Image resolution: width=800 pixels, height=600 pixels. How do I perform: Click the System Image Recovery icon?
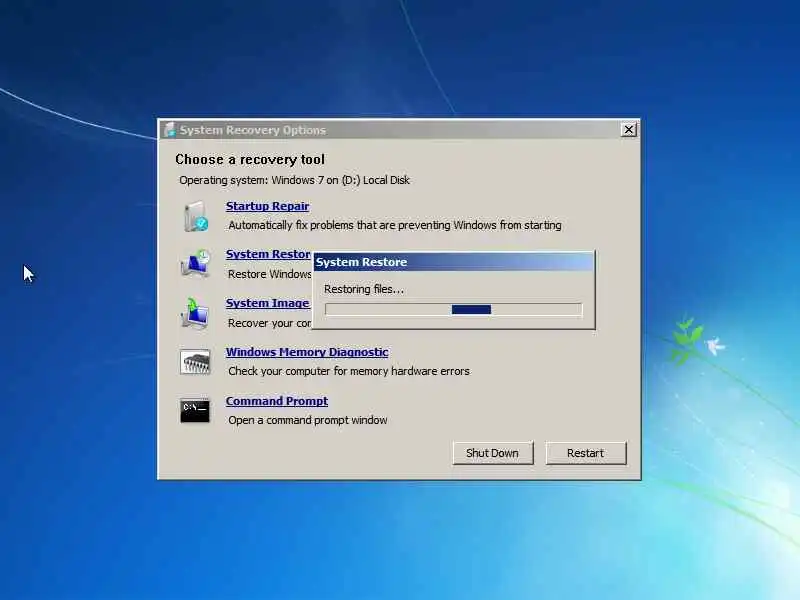coord(195,313)
